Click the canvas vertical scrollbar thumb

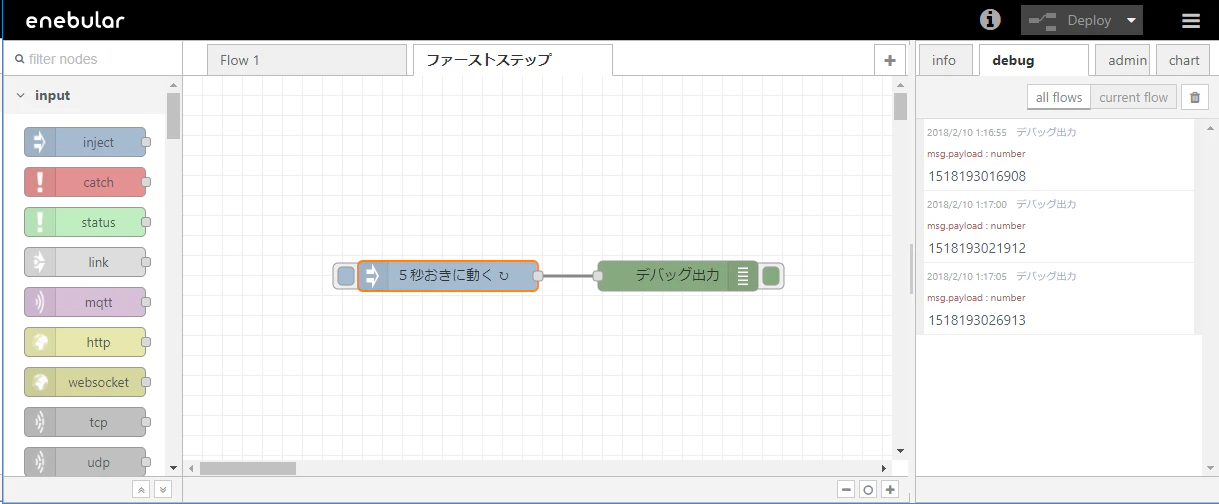click(900, 106)
